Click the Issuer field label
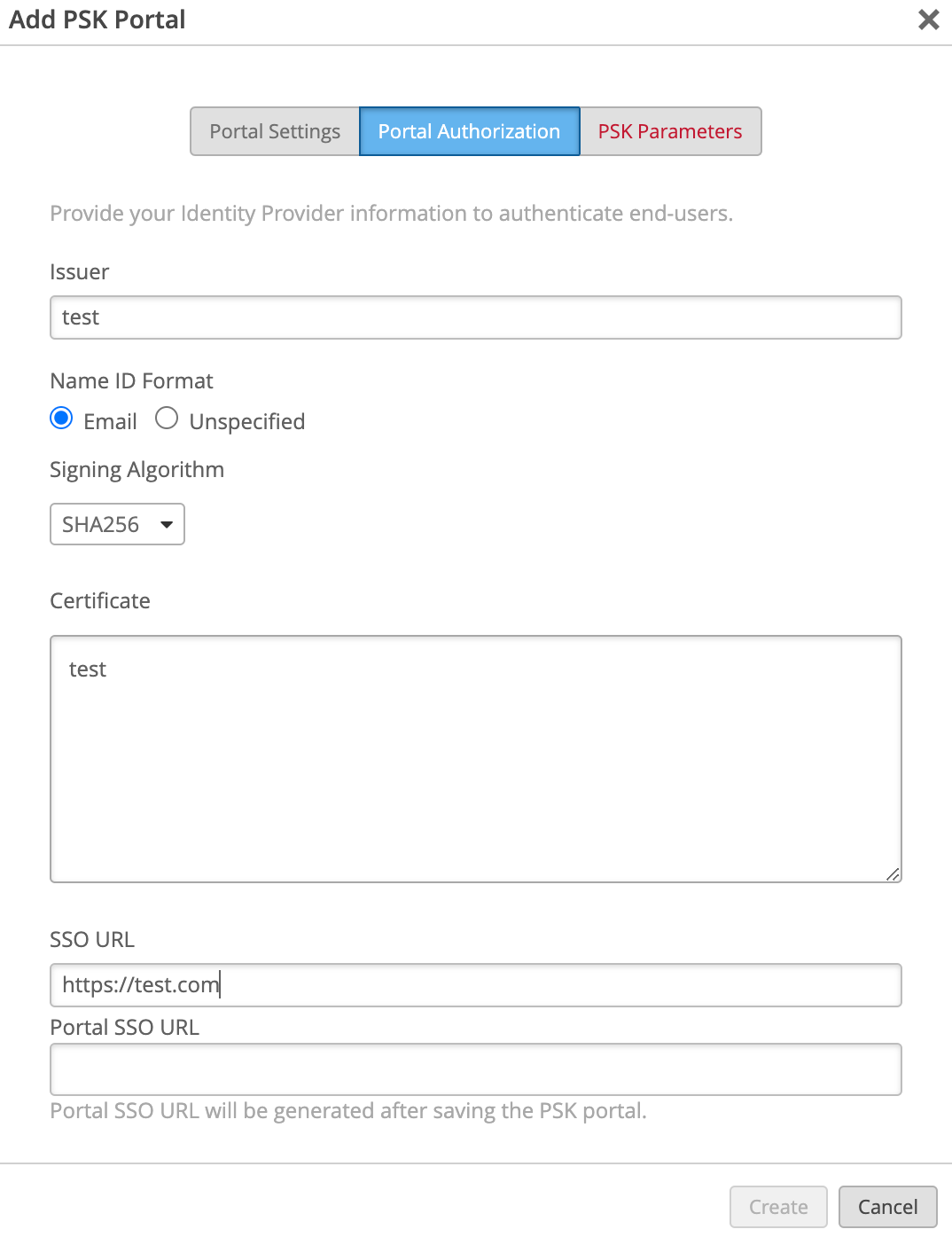 (x=80, y=272)
